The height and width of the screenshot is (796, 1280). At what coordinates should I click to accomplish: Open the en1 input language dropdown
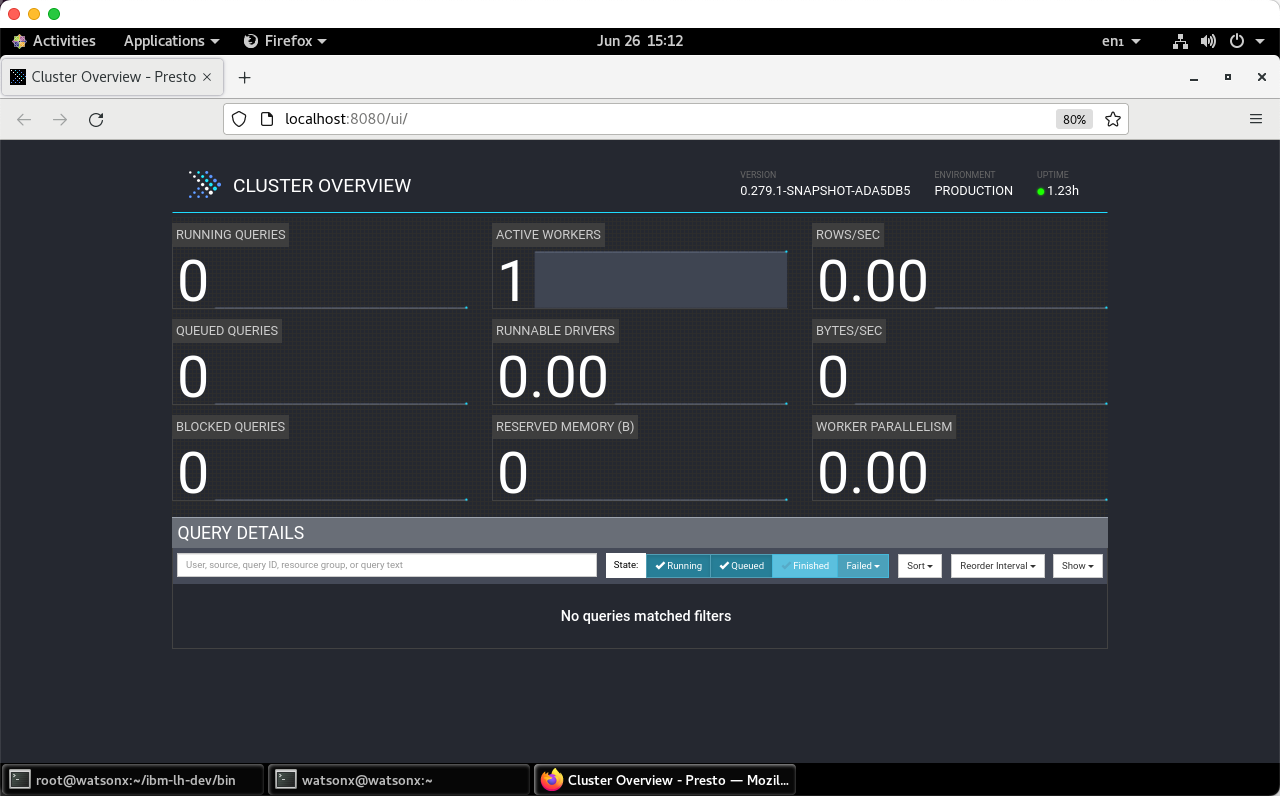tap(1121, 41)
